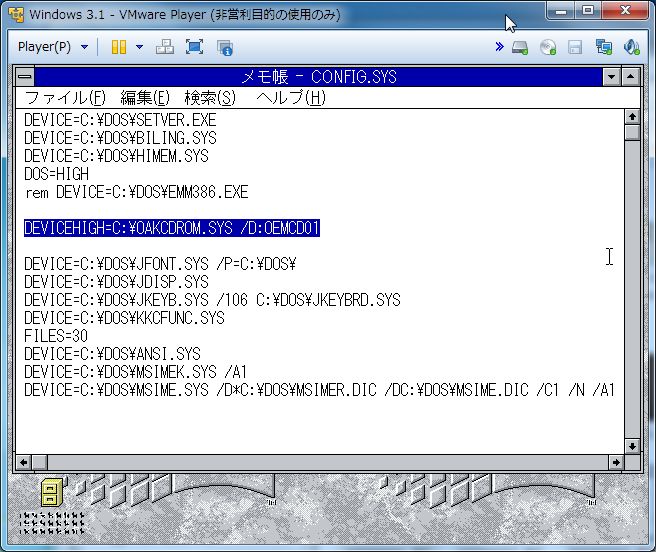Image resolution: width=656 pixels, height=552 pixels.
Task: Open the 編集(E) menu
Action: pos(145,98)
